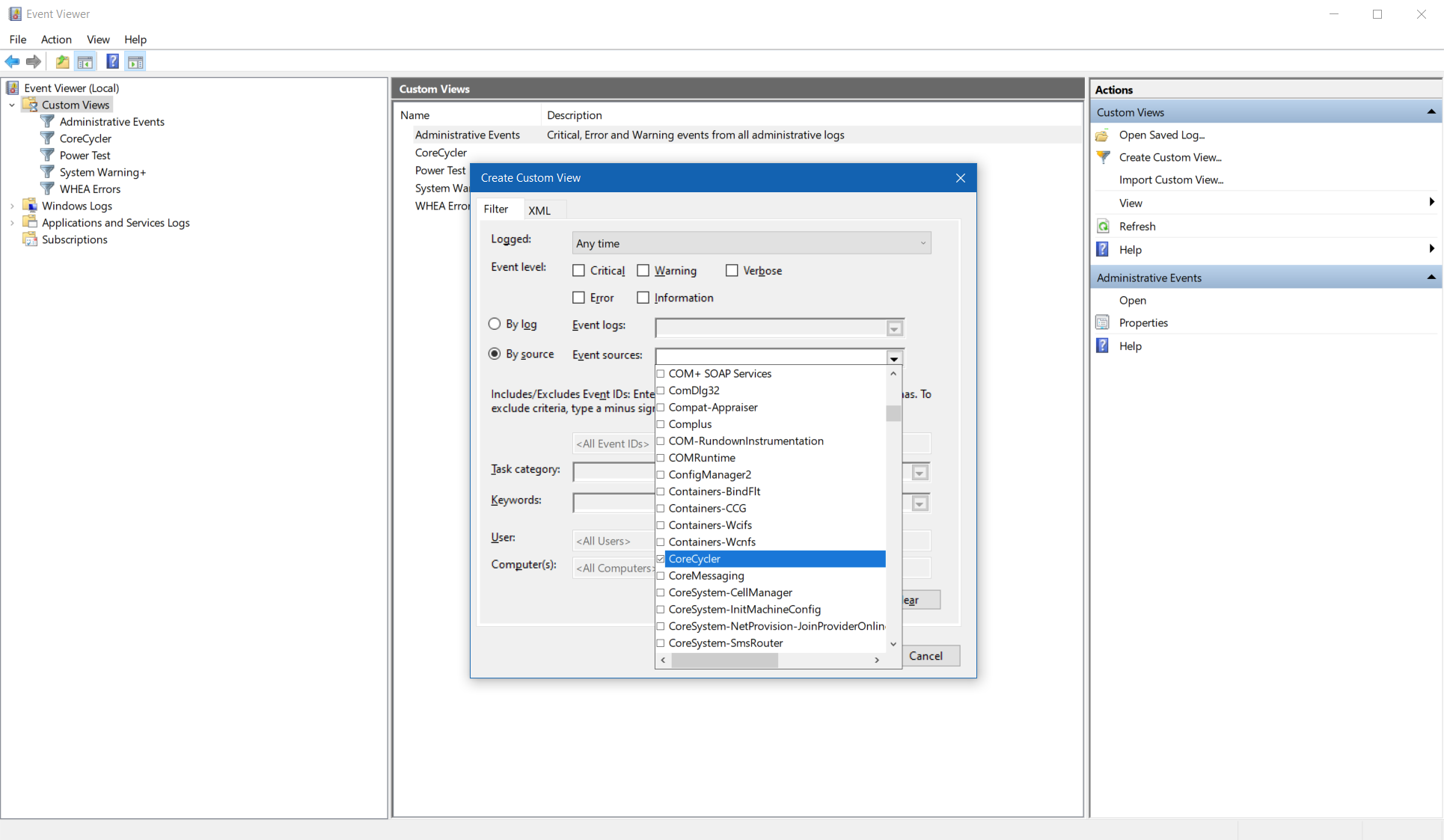Open the Help menu
The height and width of the screenshot is (840, 1444).
click(135, 40)
